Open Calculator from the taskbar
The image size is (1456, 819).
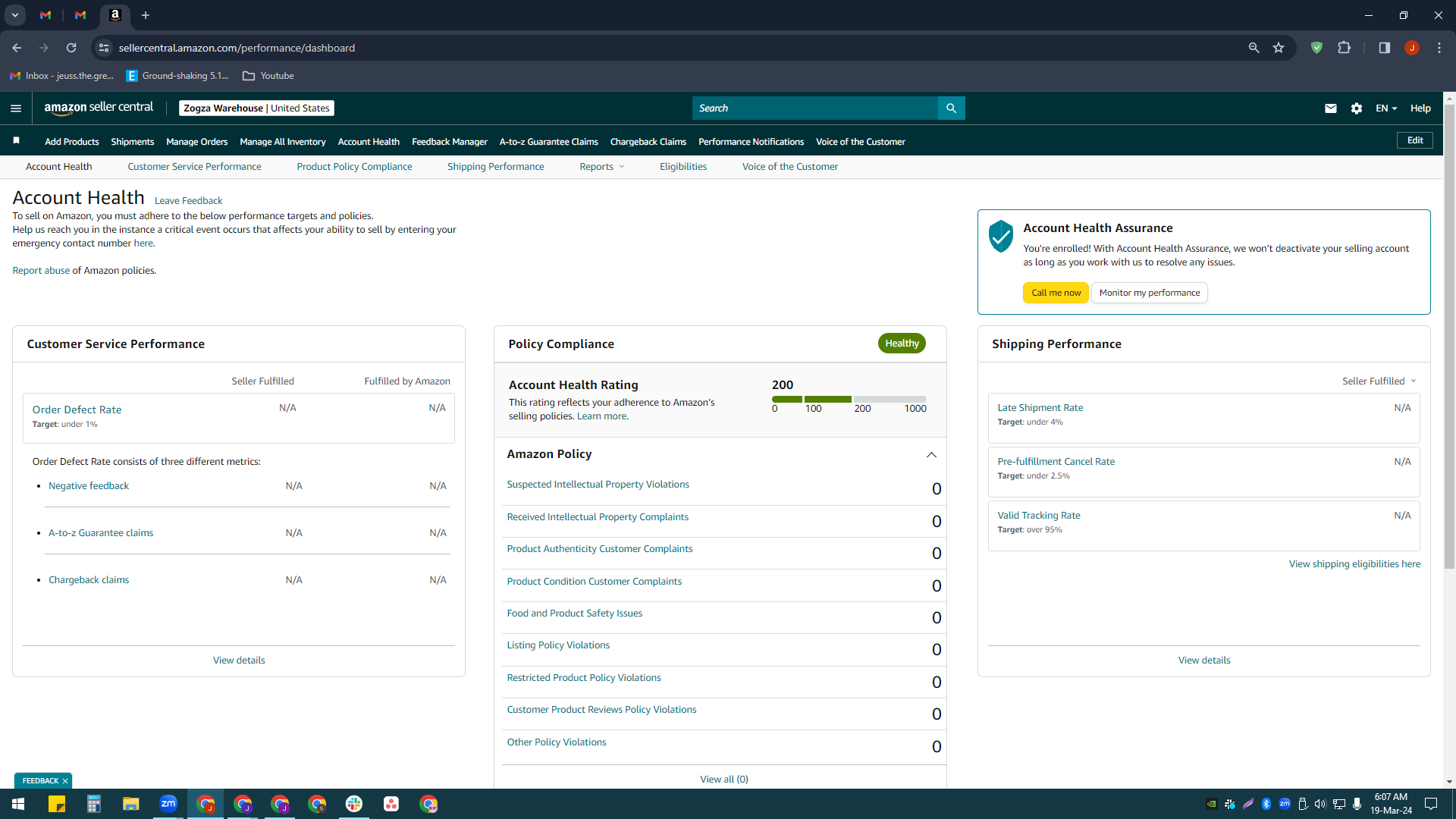pyautogui.click(x=94, y=804)
